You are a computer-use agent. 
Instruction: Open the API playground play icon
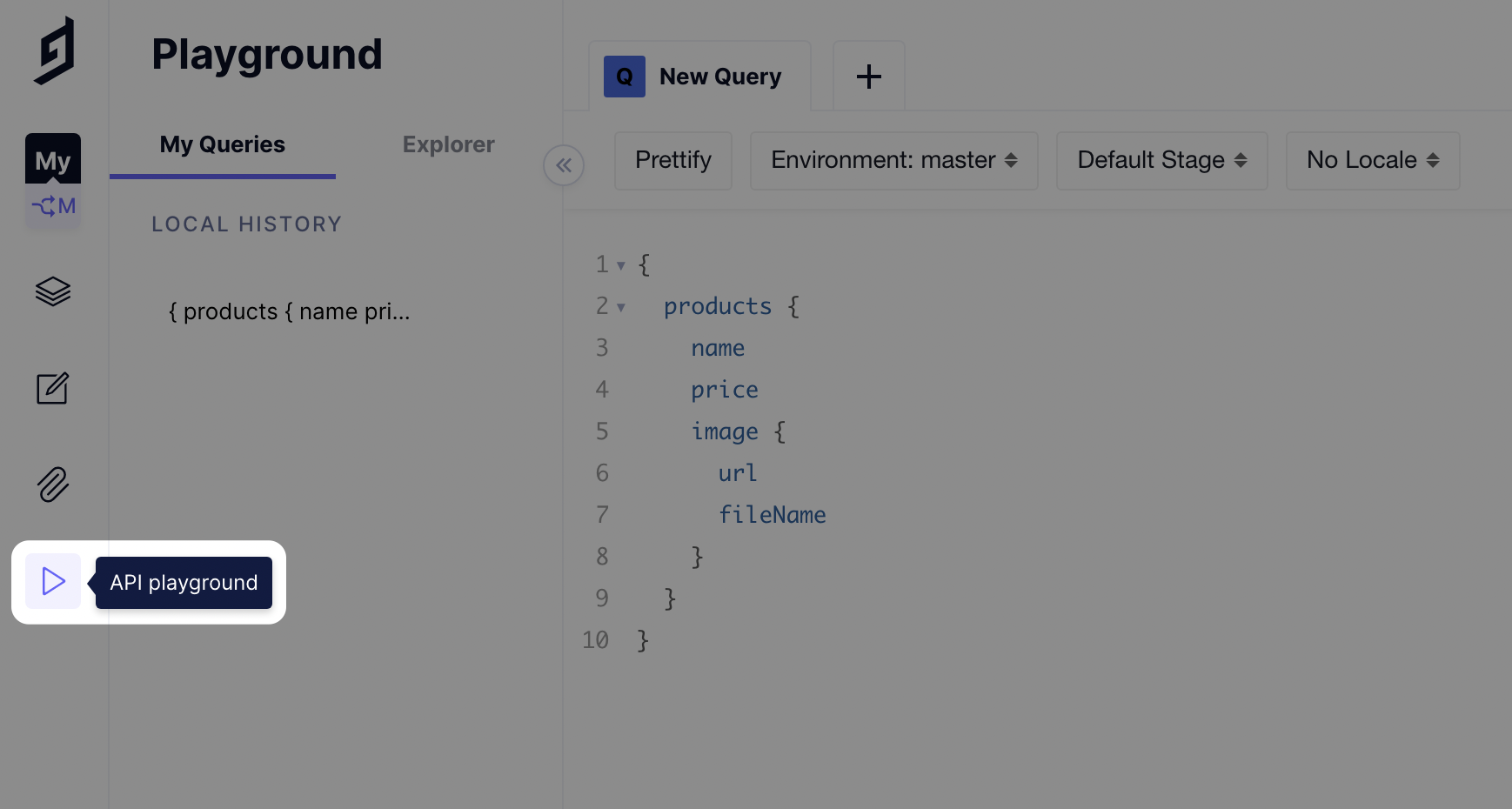coord(53,581)
